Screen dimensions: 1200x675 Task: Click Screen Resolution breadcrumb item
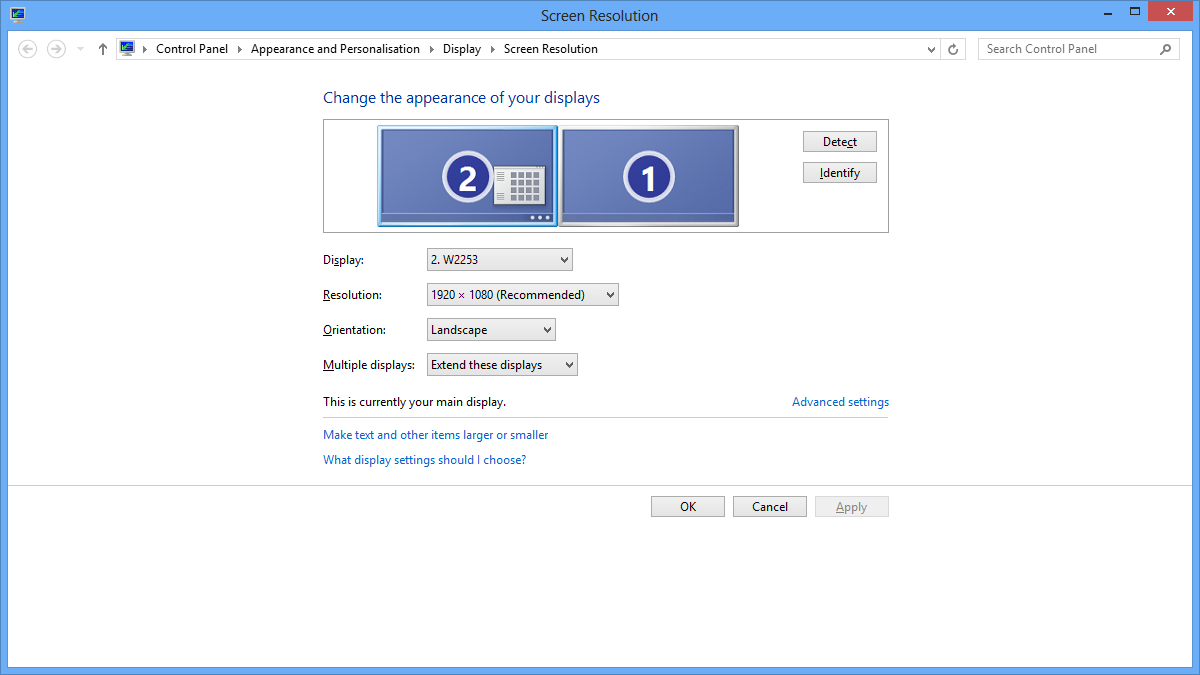click(551, 49)
